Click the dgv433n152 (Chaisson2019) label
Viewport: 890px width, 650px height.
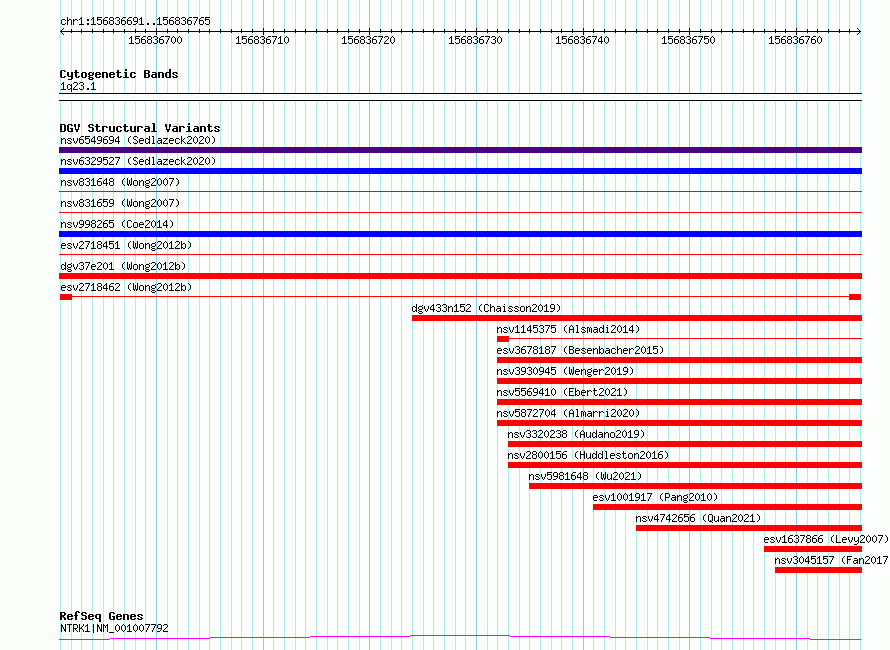pos(486,308)
